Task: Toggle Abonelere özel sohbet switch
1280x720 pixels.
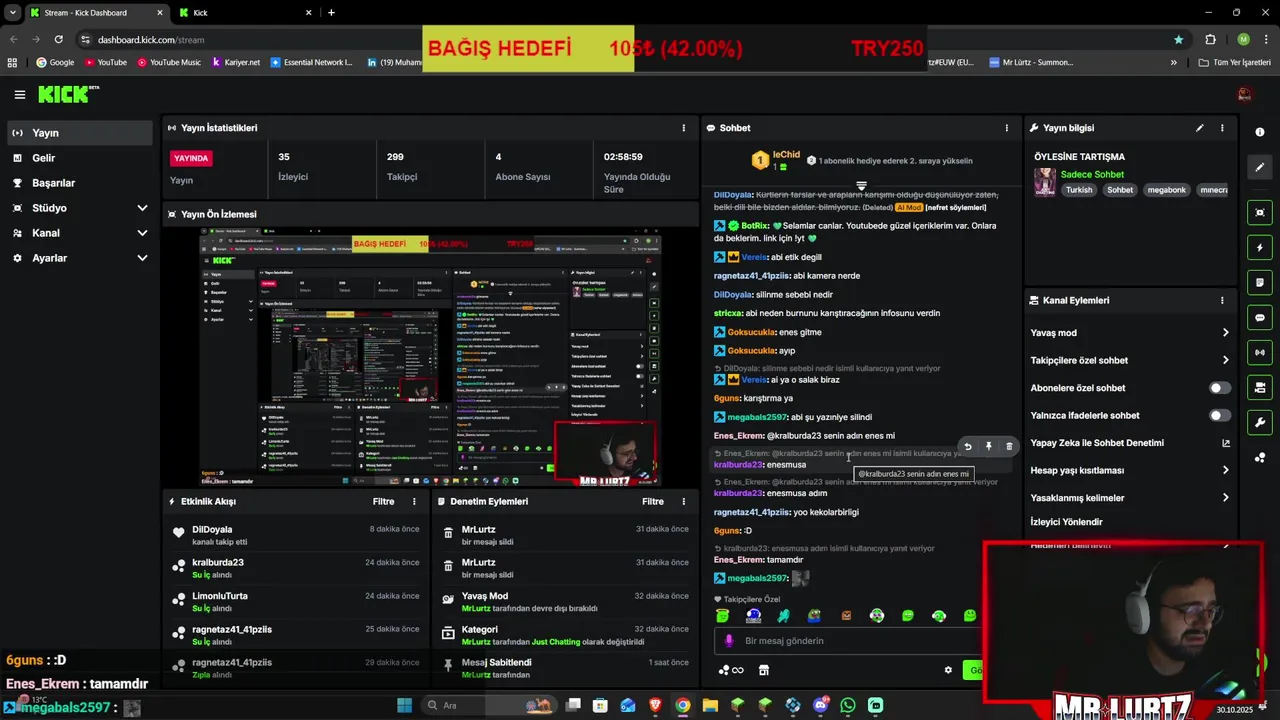Action: (x=1220, y=388)
